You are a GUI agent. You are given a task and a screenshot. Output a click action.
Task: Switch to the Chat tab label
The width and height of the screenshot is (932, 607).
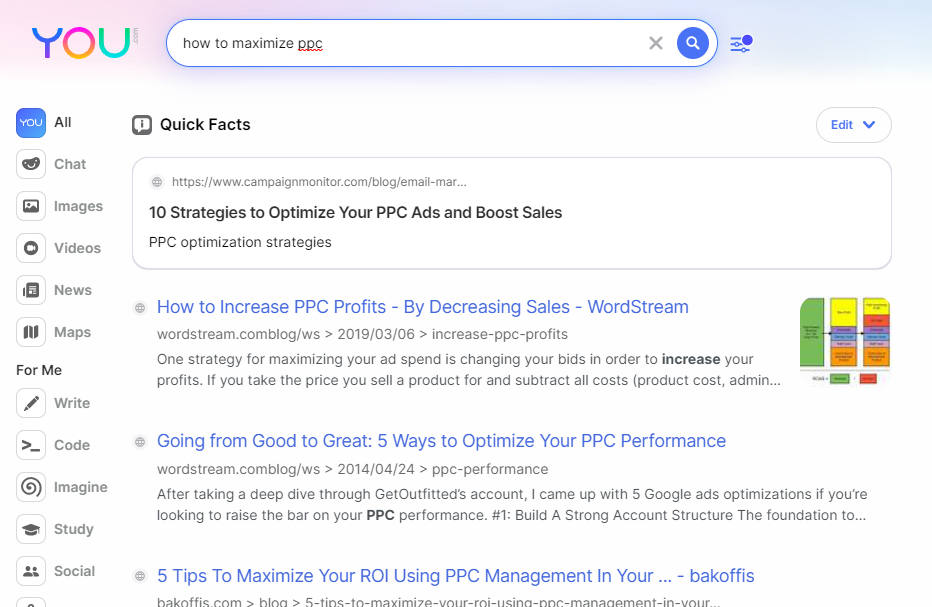tap(70, 164)
